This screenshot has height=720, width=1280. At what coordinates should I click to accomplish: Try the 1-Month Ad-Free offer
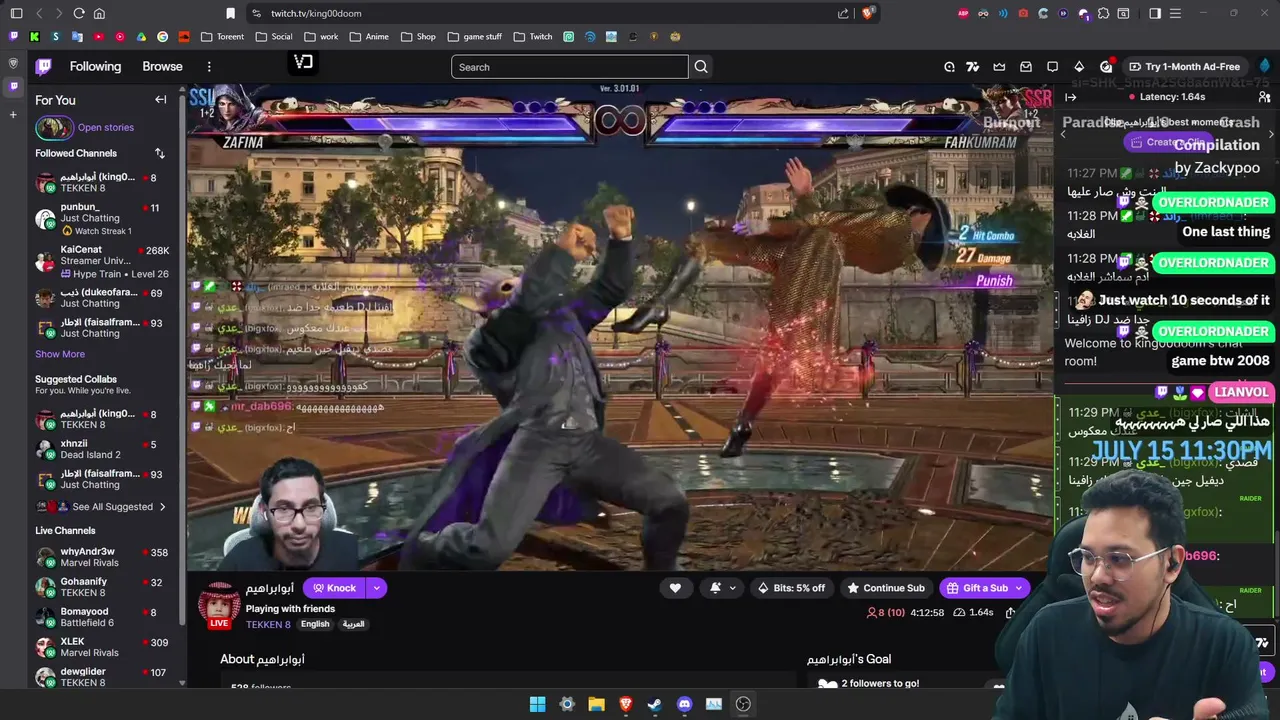tap(1184, 67)
